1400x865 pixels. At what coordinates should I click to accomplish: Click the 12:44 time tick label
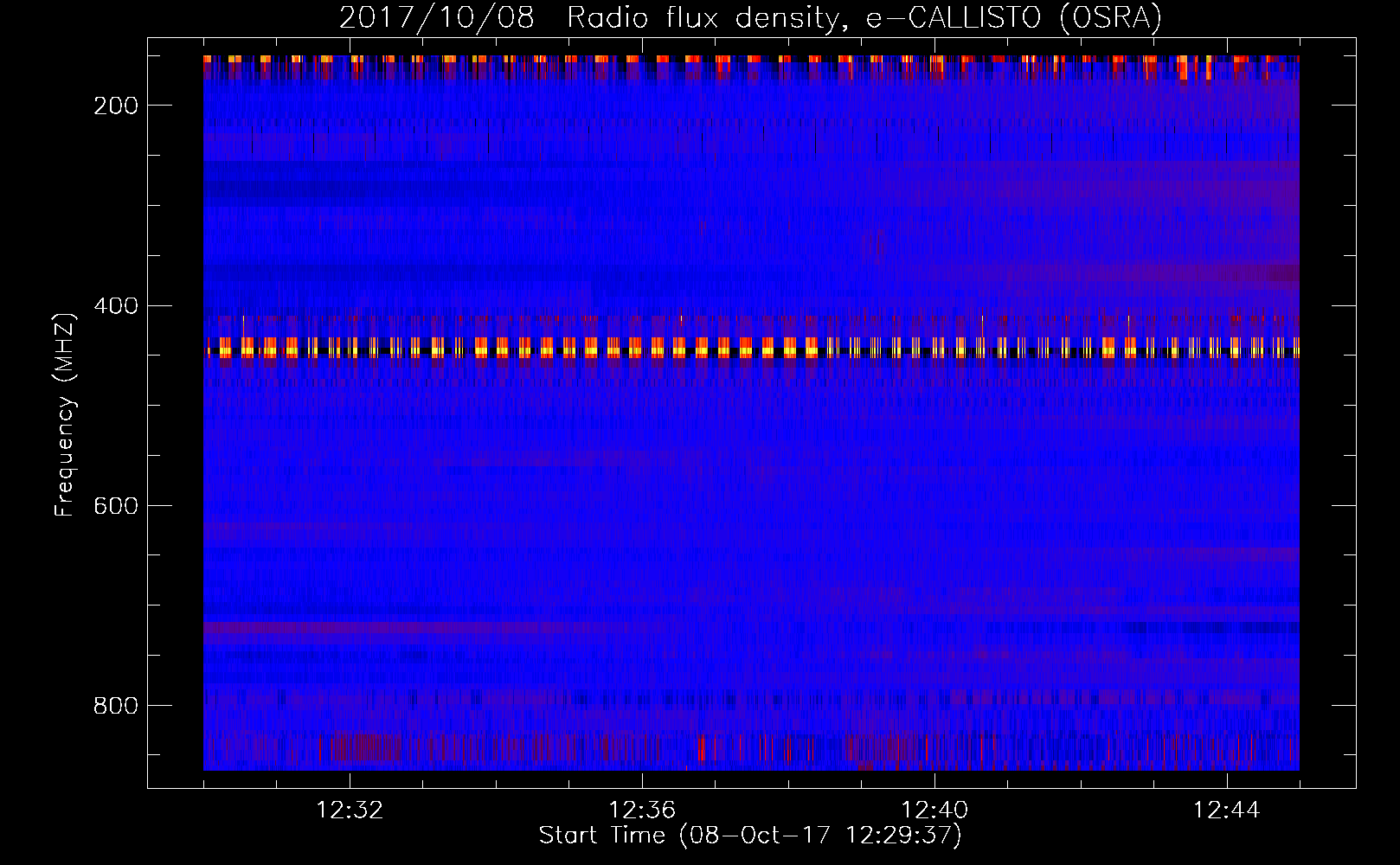coord(1227,811)
